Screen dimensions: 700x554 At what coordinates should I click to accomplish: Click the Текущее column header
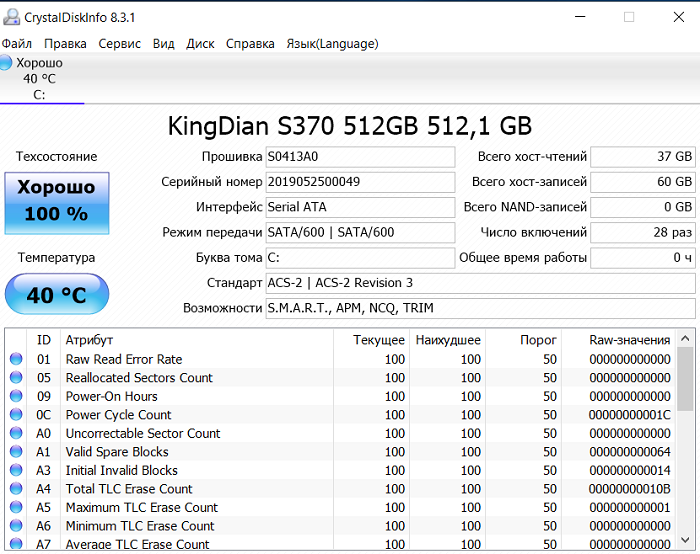click(371, 340)
